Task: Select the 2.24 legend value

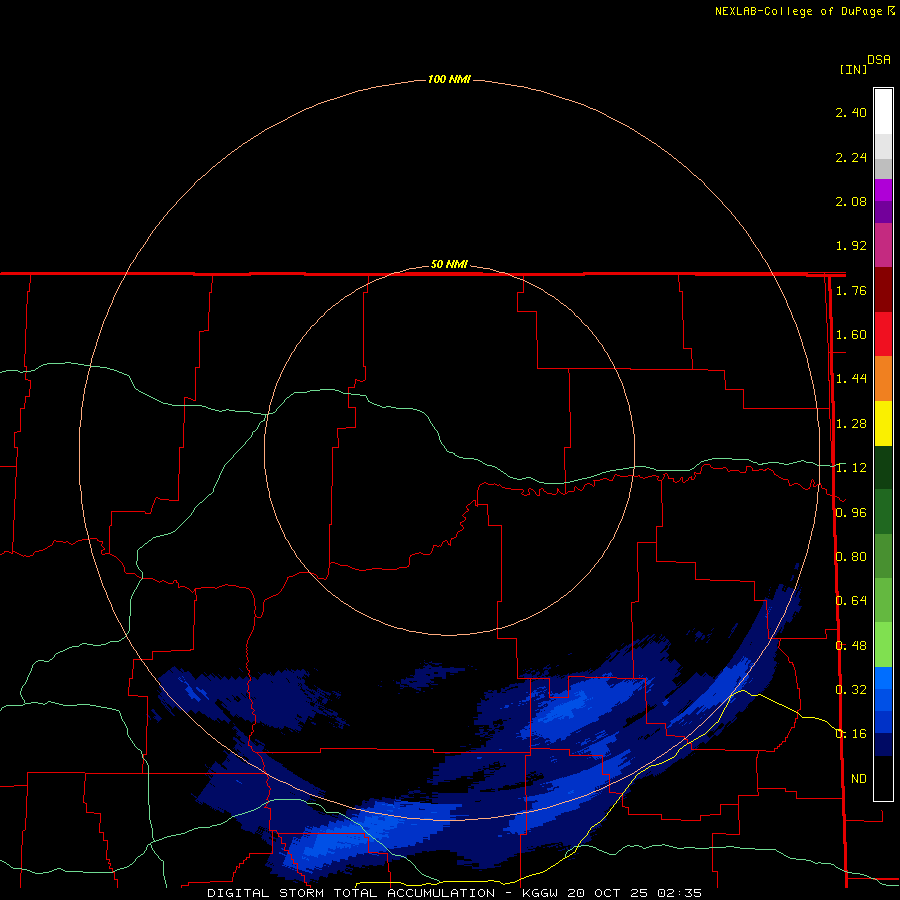Action: tap(851, 157)
